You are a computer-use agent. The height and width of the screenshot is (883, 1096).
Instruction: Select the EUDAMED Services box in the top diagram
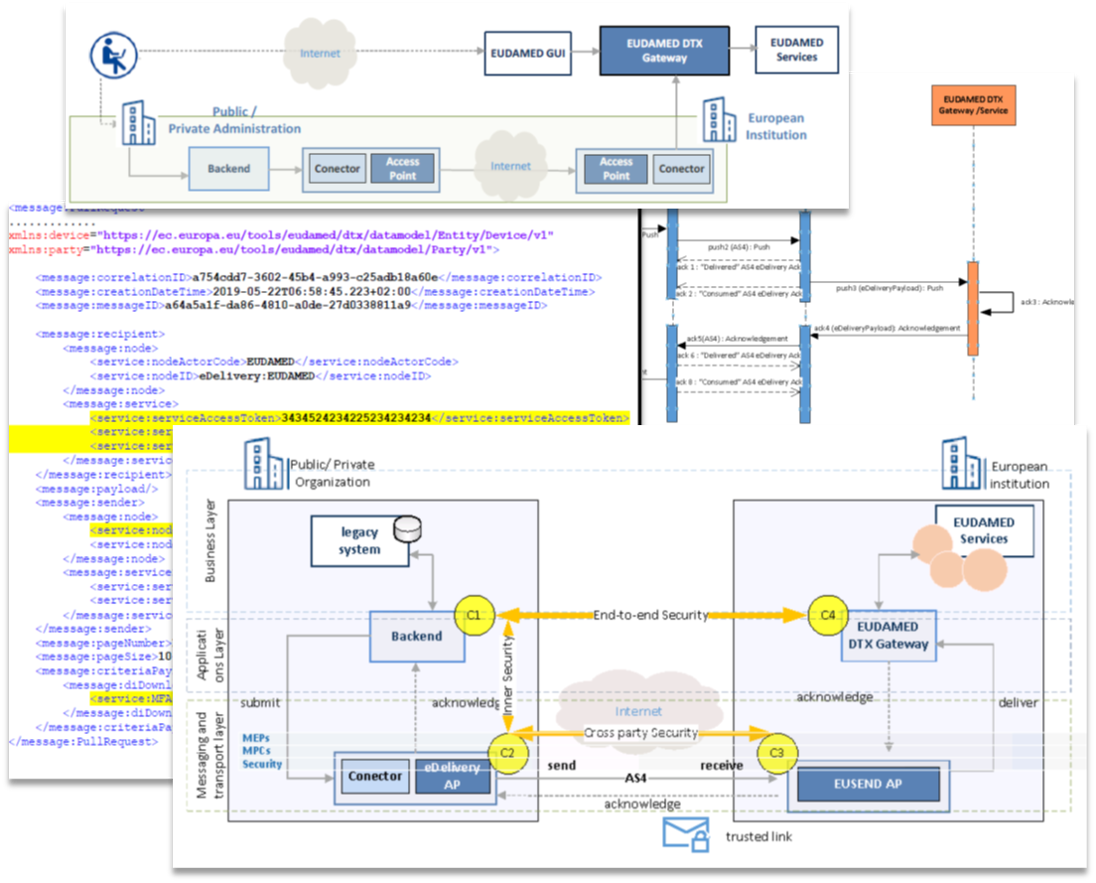pyautogui.click(x=797, y=50)
